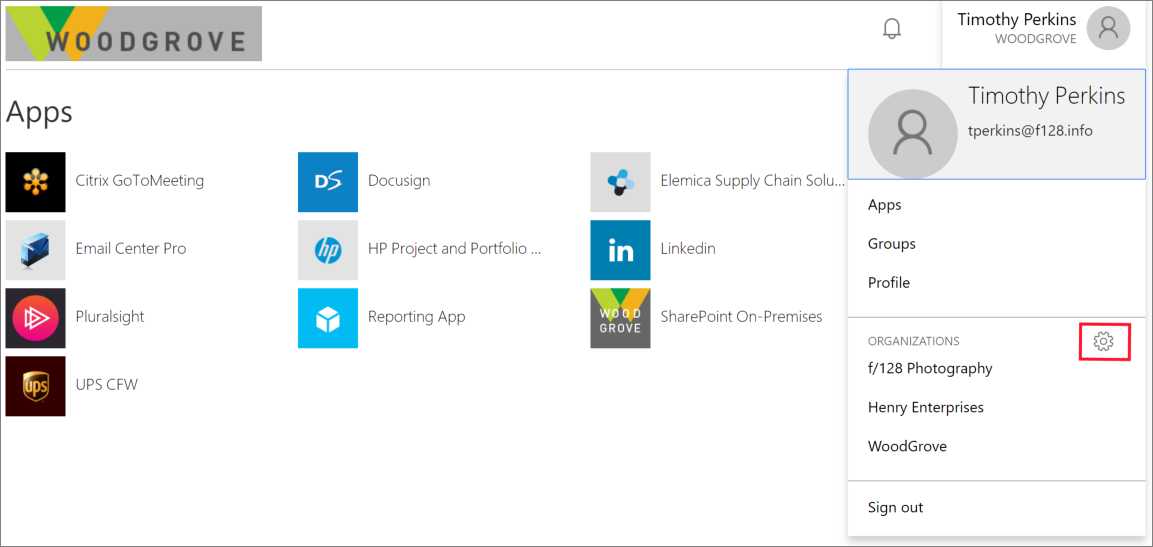Select Apps in the account menu
This screenshot has height=547, width=1153.
pos(885,205)
